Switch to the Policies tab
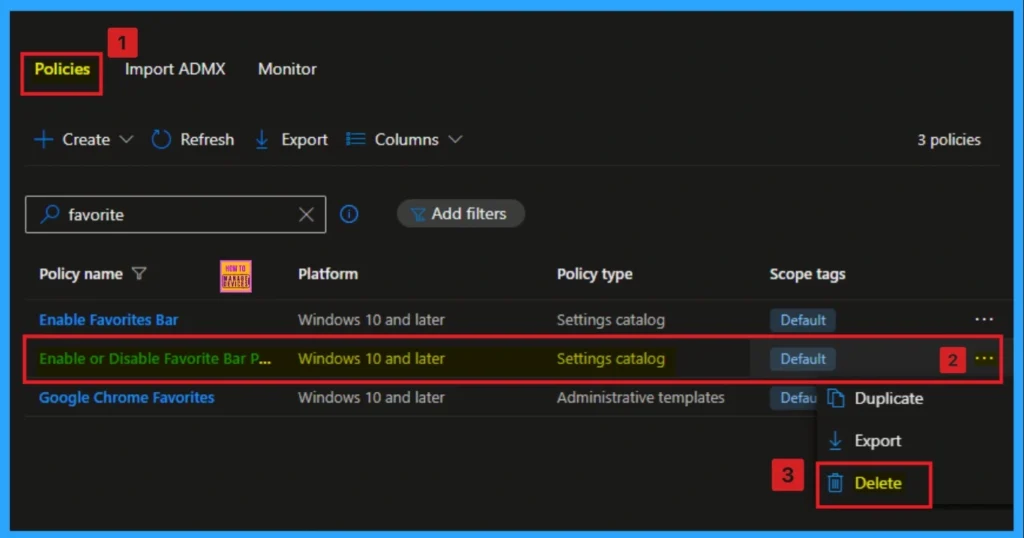 tap(62, 69)
